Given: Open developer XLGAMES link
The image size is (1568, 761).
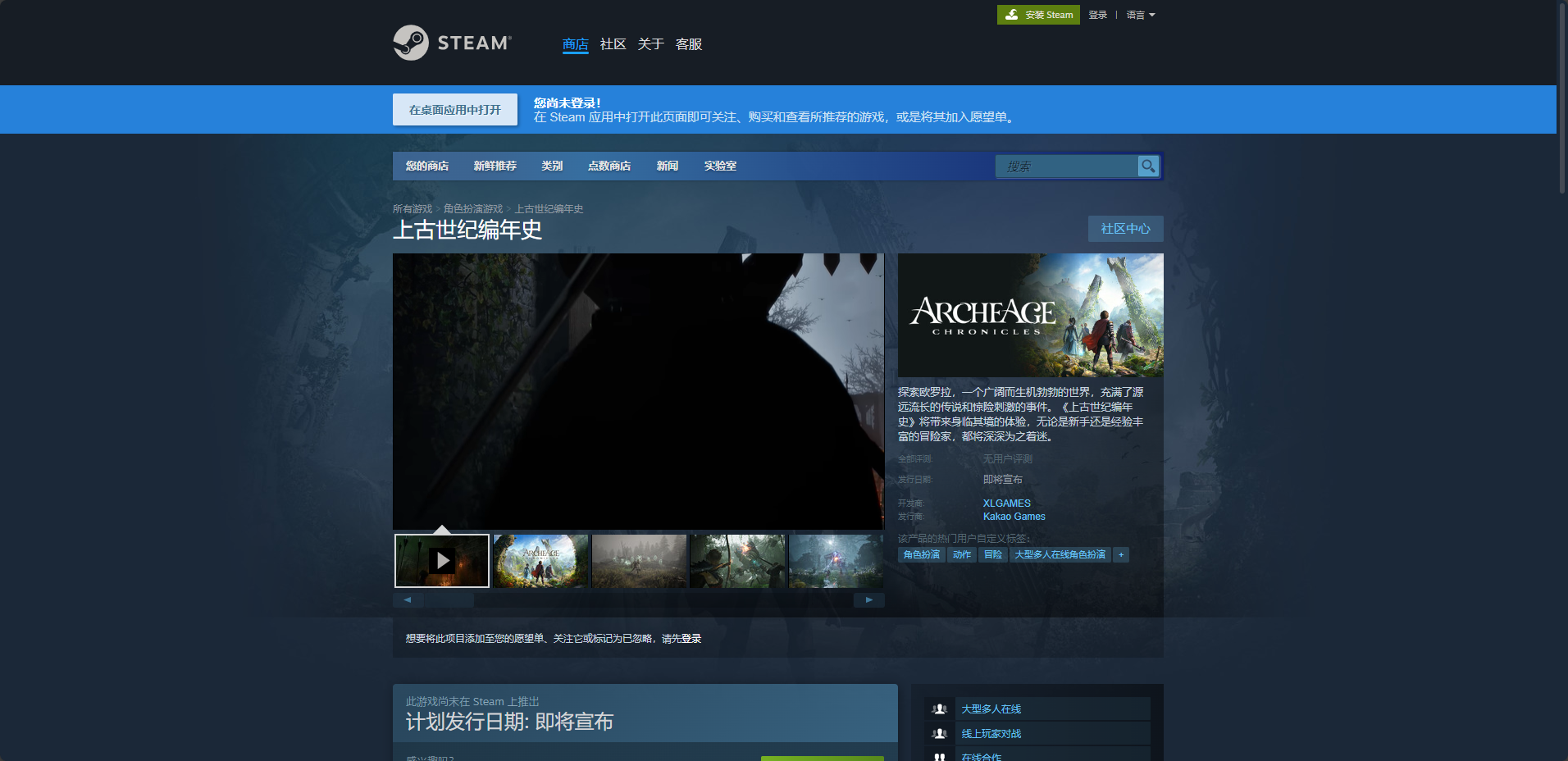Looking at the screenshot, I should pyautogui.click(x=1007, y=504).
